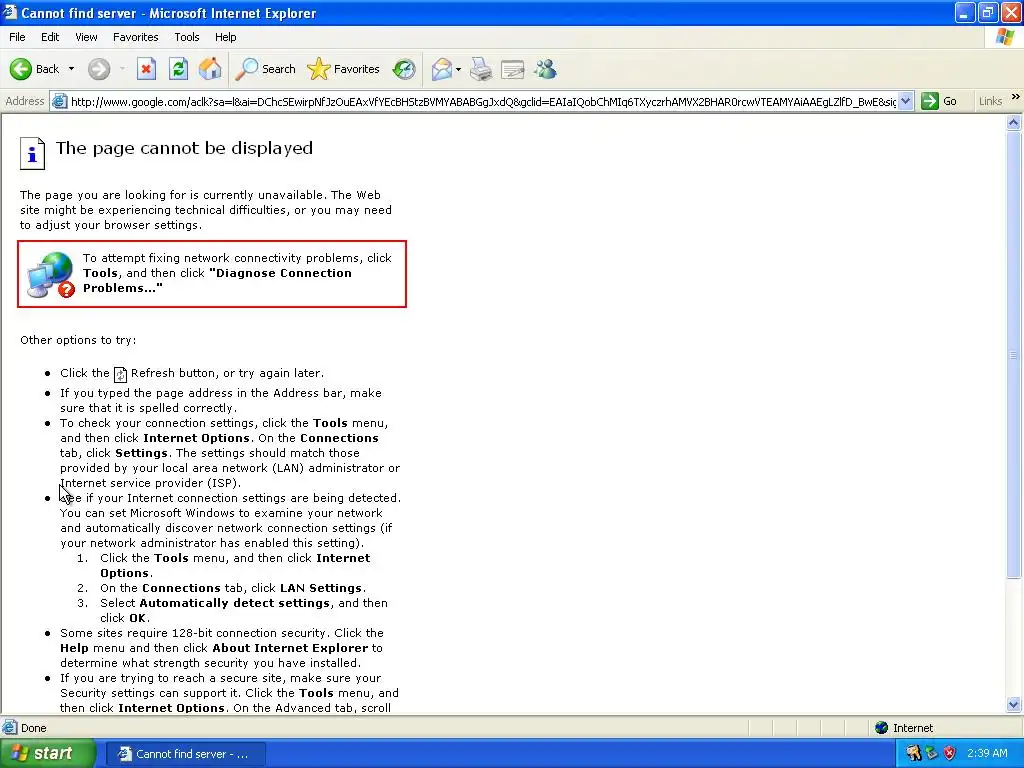Viewport: 1024px width, 768px height.
Task: Click the inline Refresh button icon
Action: click(x=120, y=374)
